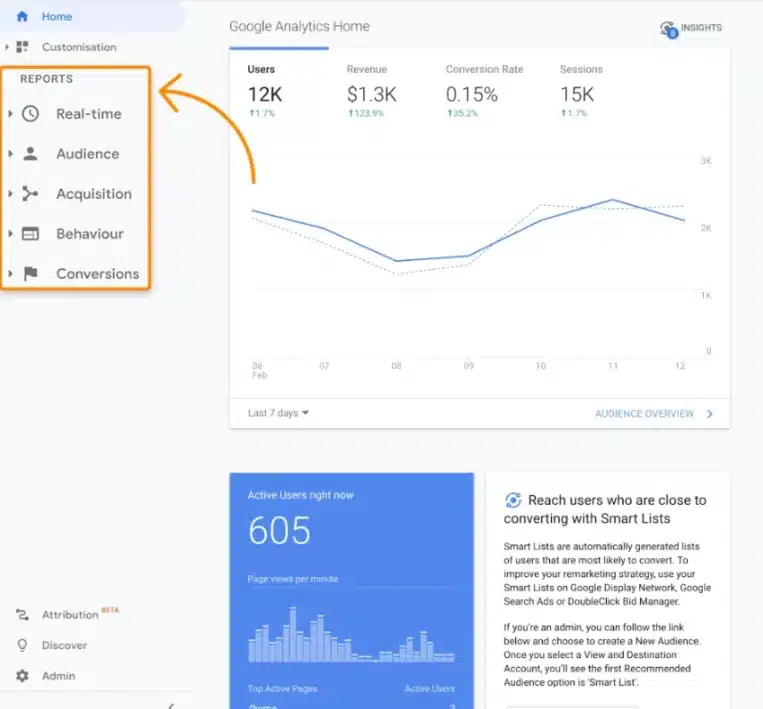The height and width of the screenshot is (709, 763).
Task: Click the Discover lightbulb icon
Action: [22, 645]
